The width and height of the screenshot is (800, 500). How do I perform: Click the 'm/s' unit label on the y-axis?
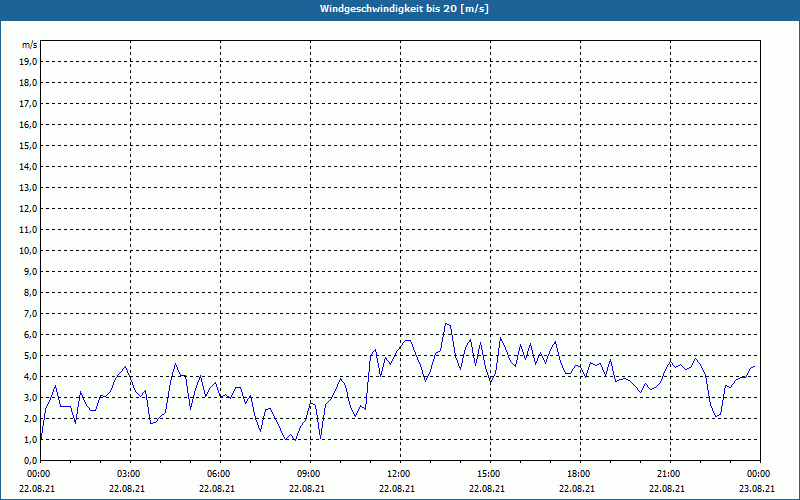[x=30, y=45]
